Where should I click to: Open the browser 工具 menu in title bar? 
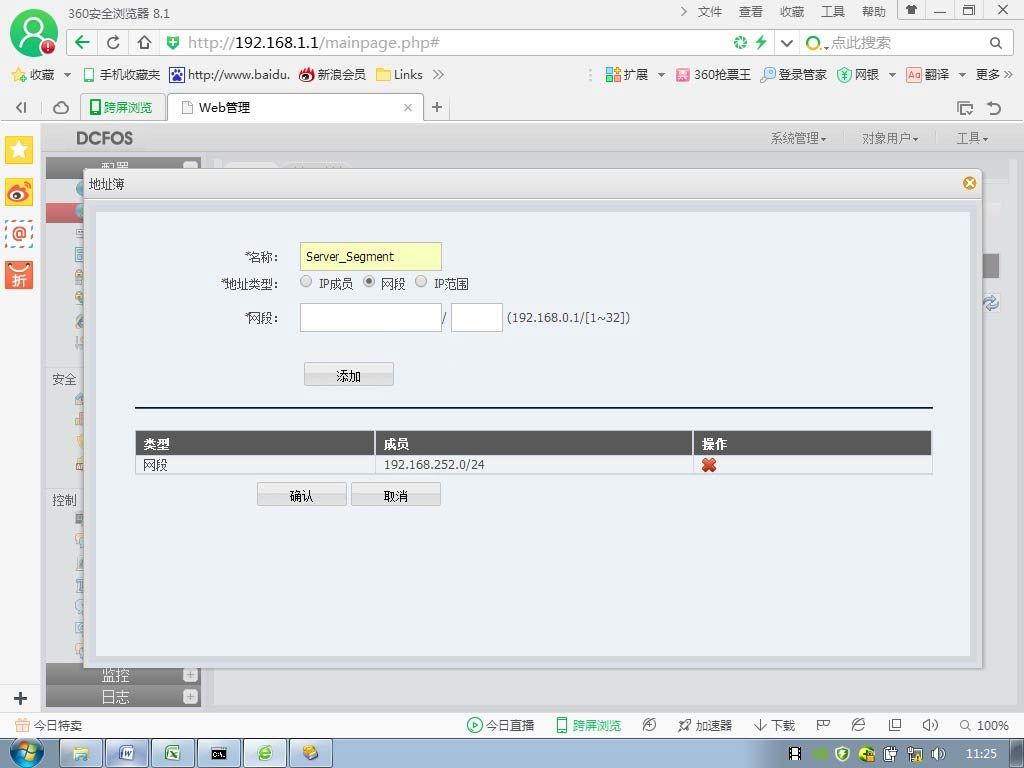point(833,12)
